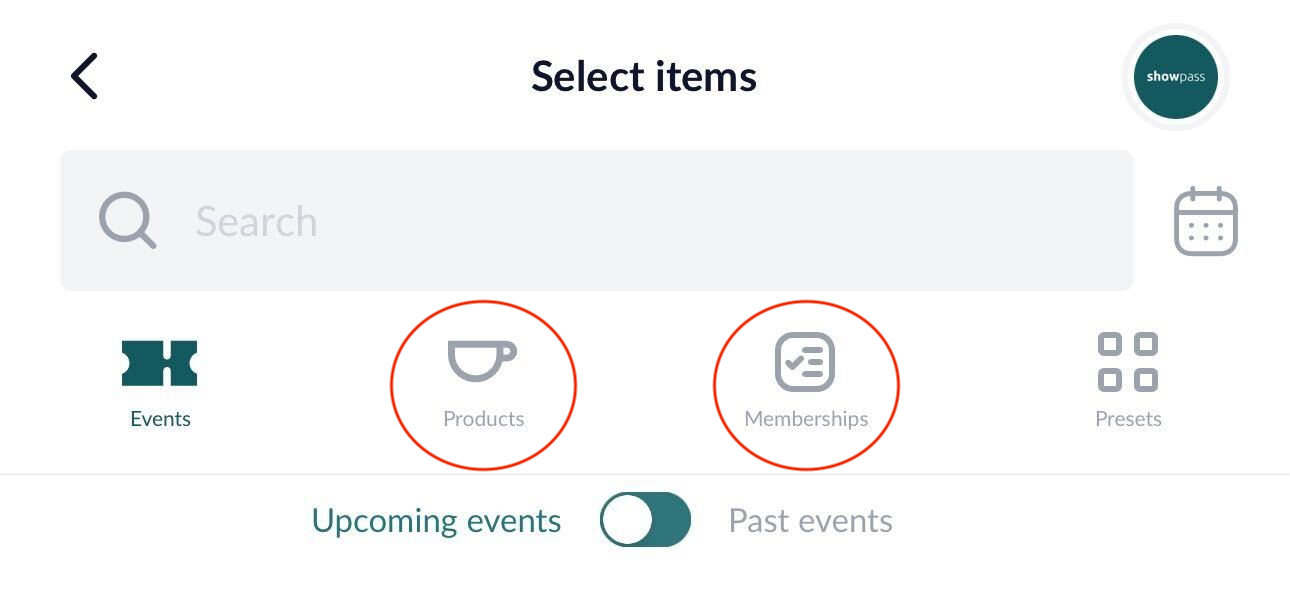Click the teal track of the events toggle
Image resolution: width=1290 pixels, height=594 pixels.
click(672, 520)
